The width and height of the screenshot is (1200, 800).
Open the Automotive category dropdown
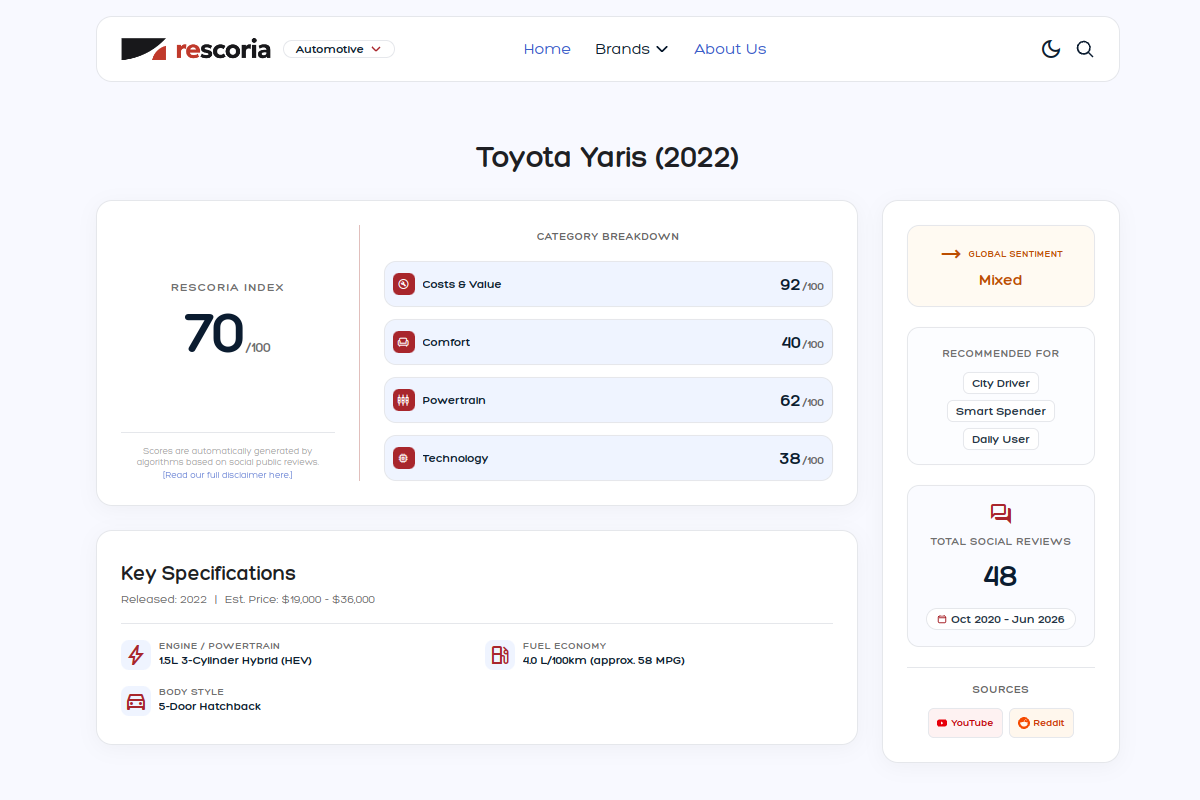click(x=339, y=49)
